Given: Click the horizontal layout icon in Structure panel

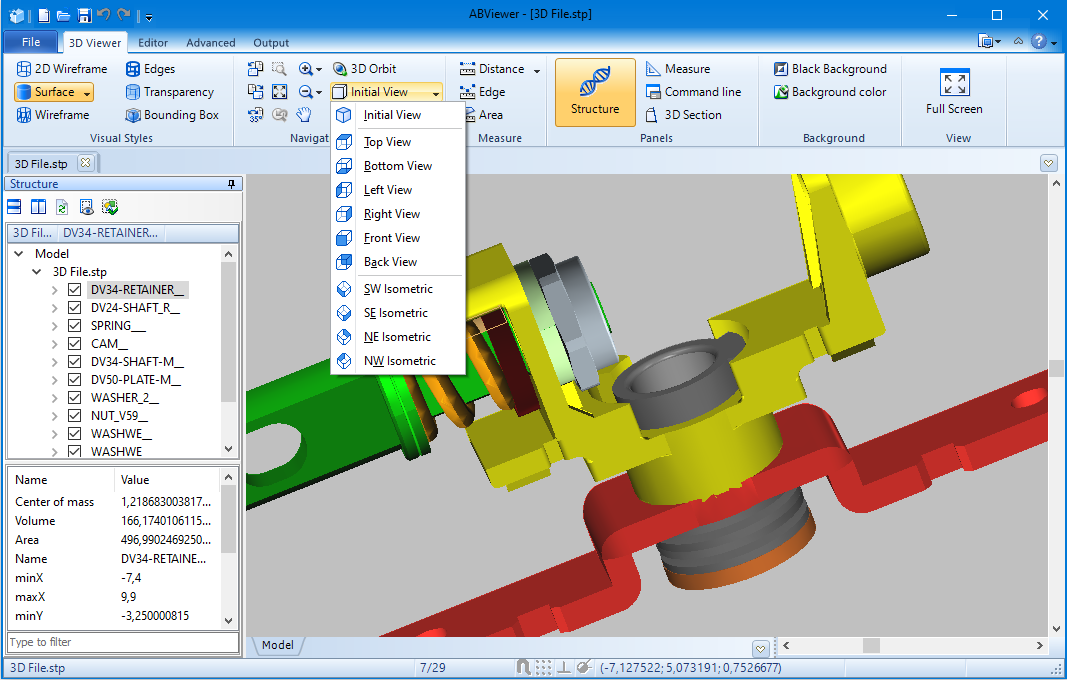Looking at the screenshot, I should 14,207.
